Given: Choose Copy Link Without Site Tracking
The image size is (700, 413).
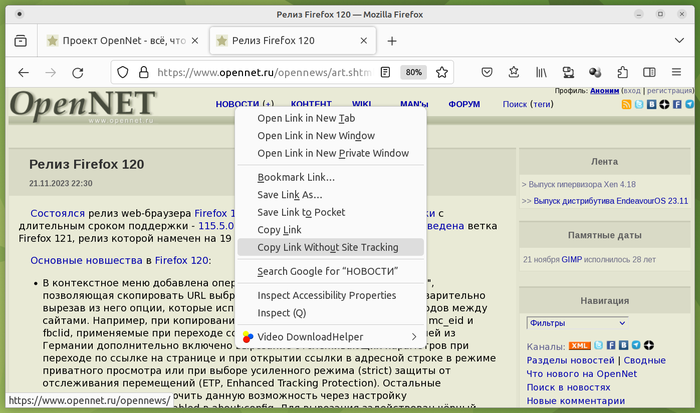Looking at the screenshot, I should [x=330, y=247].
